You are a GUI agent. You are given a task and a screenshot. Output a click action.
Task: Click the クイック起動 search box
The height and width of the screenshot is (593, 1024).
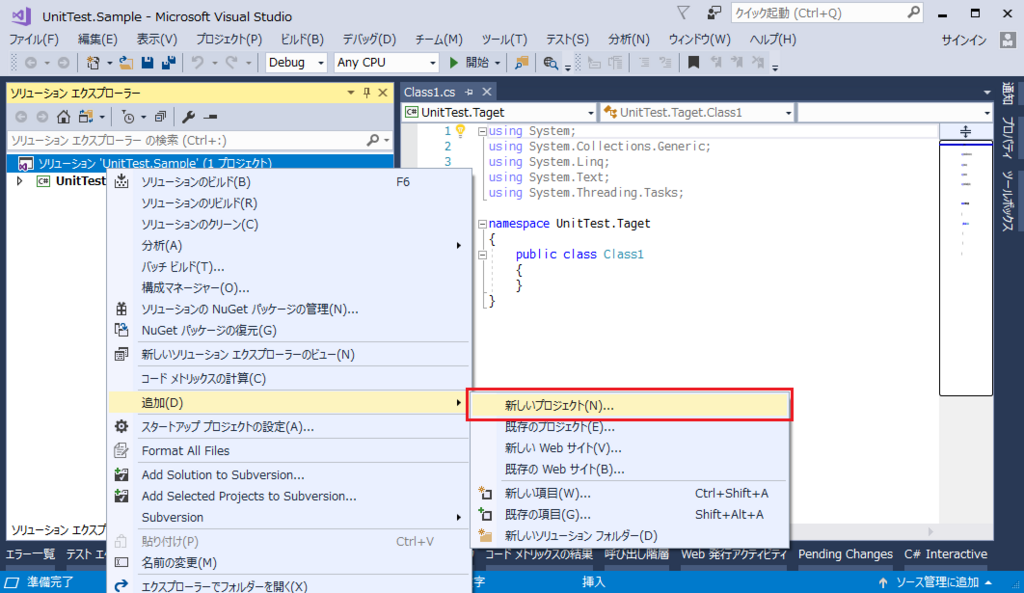827,12
